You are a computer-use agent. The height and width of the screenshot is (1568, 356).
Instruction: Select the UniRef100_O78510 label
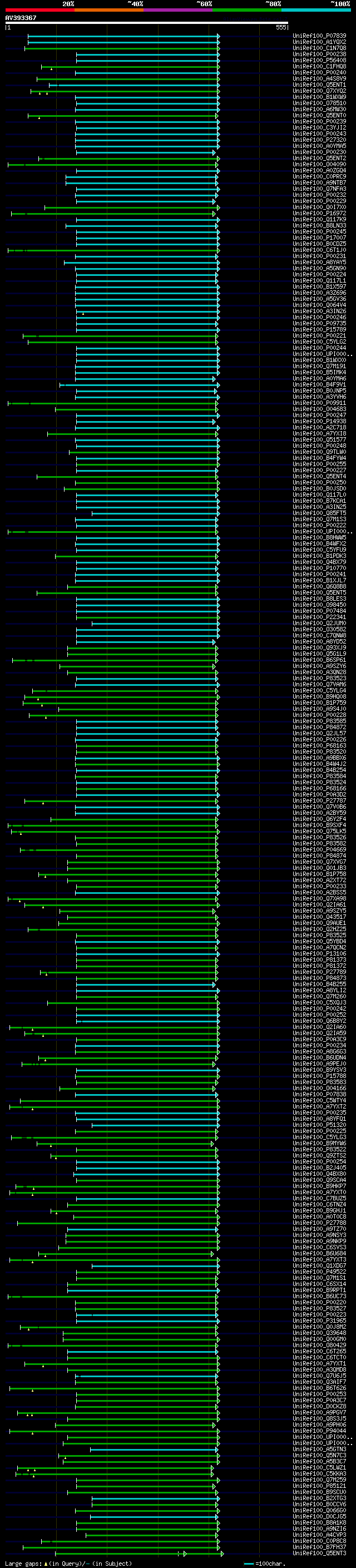point(319,103)
